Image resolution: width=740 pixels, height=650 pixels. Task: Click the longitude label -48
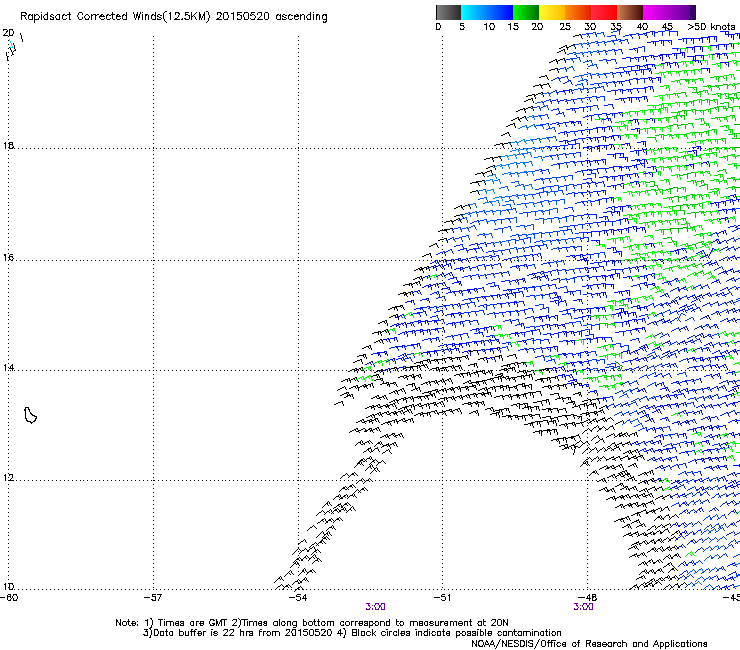588,597
